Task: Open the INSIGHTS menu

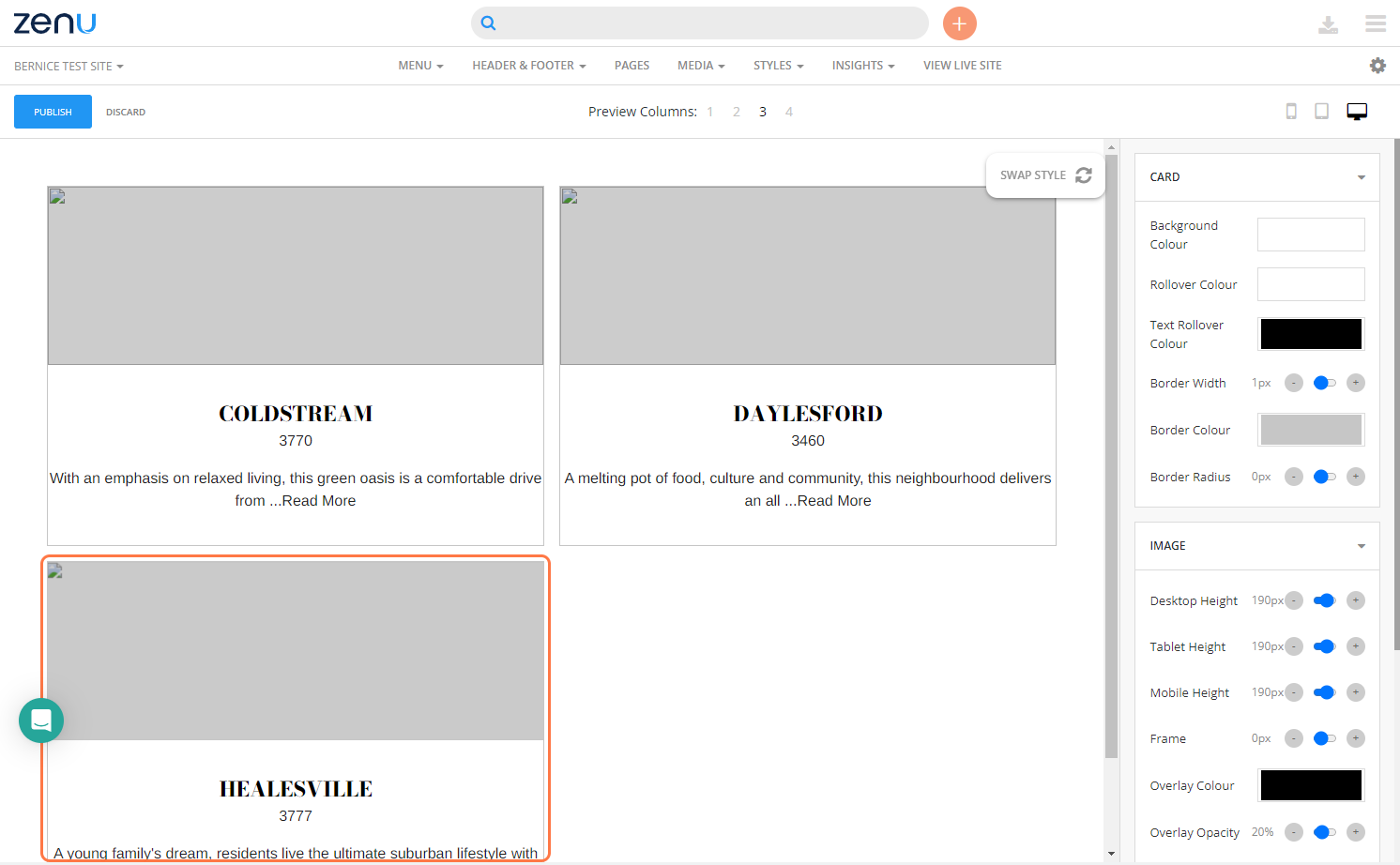Action: [863, 66]
